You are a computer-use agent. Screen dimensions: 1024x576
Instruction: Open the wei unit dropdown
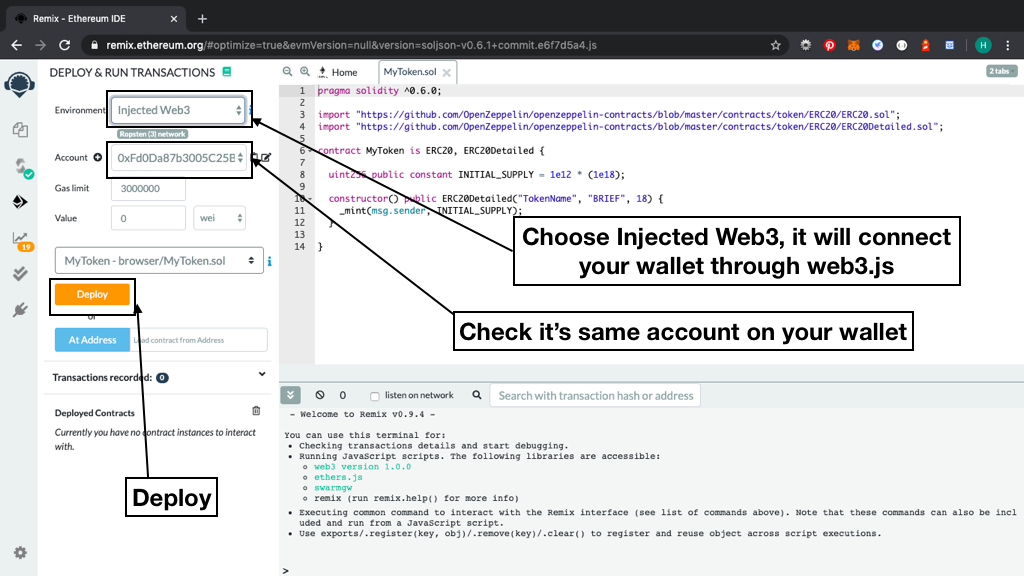pos(219,218)
